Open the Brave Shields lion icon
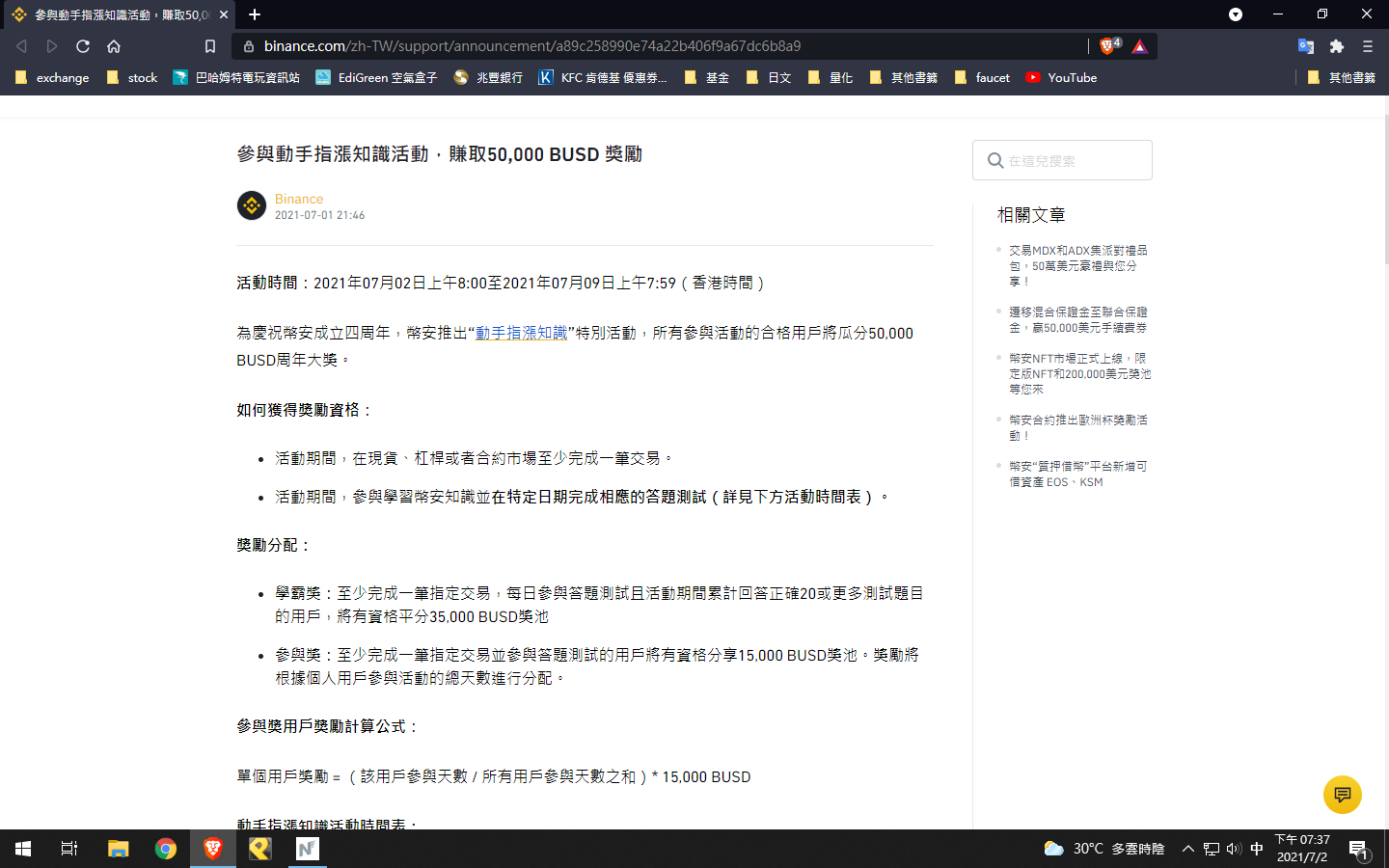Image resolution: width=1389 pixels, height=868 pixels. tap(1108, 45)
